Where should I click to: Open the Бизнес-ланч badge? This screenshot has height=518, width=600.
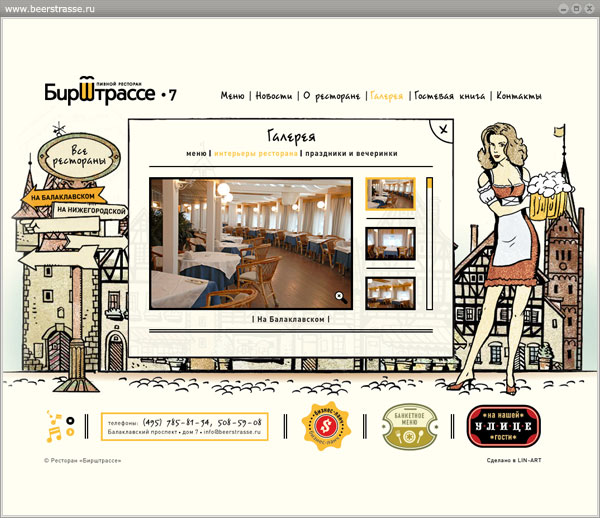click(x=326, y=426)
